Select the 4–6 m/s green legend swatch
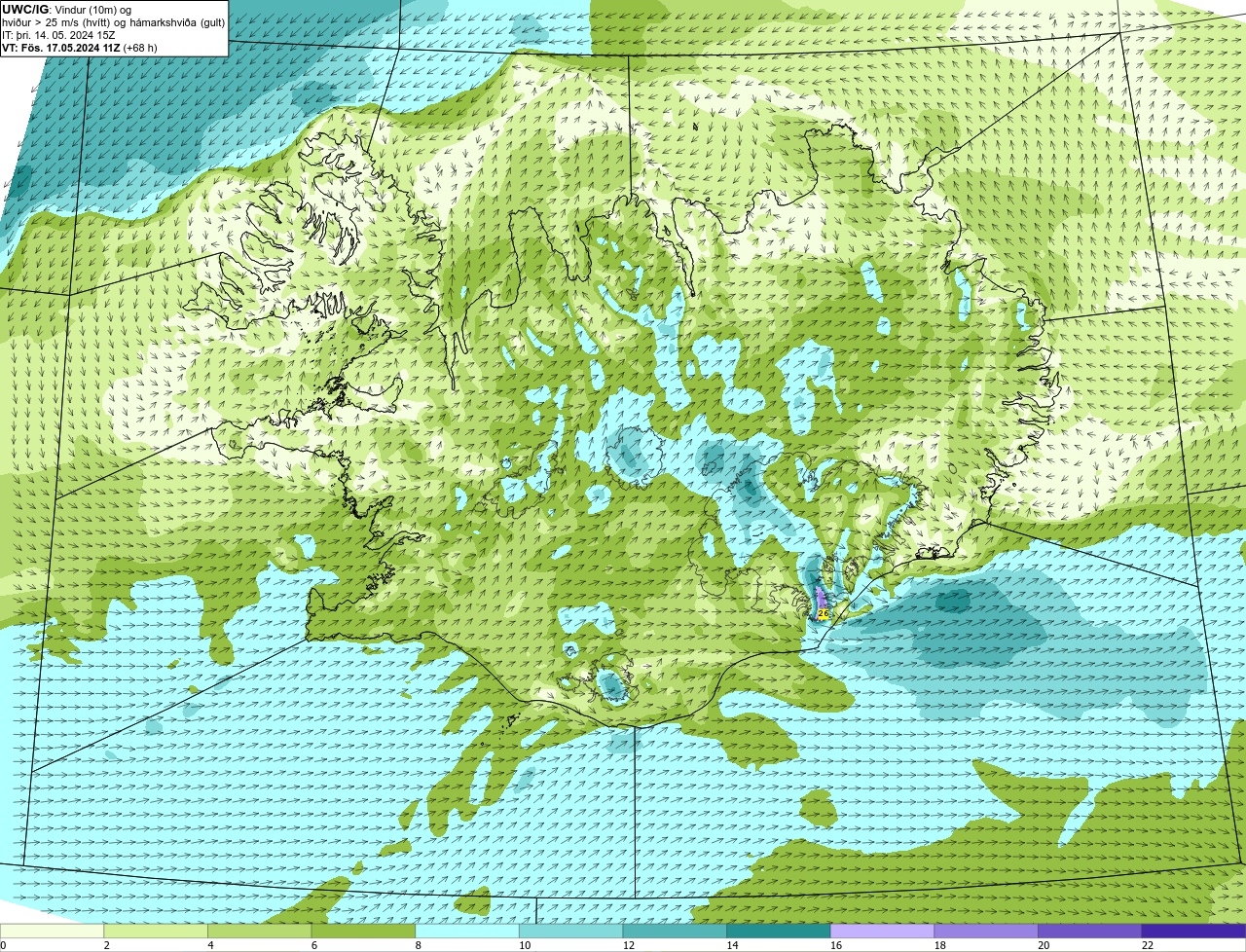The image size is (1246, 952). (x=259, y=931)
